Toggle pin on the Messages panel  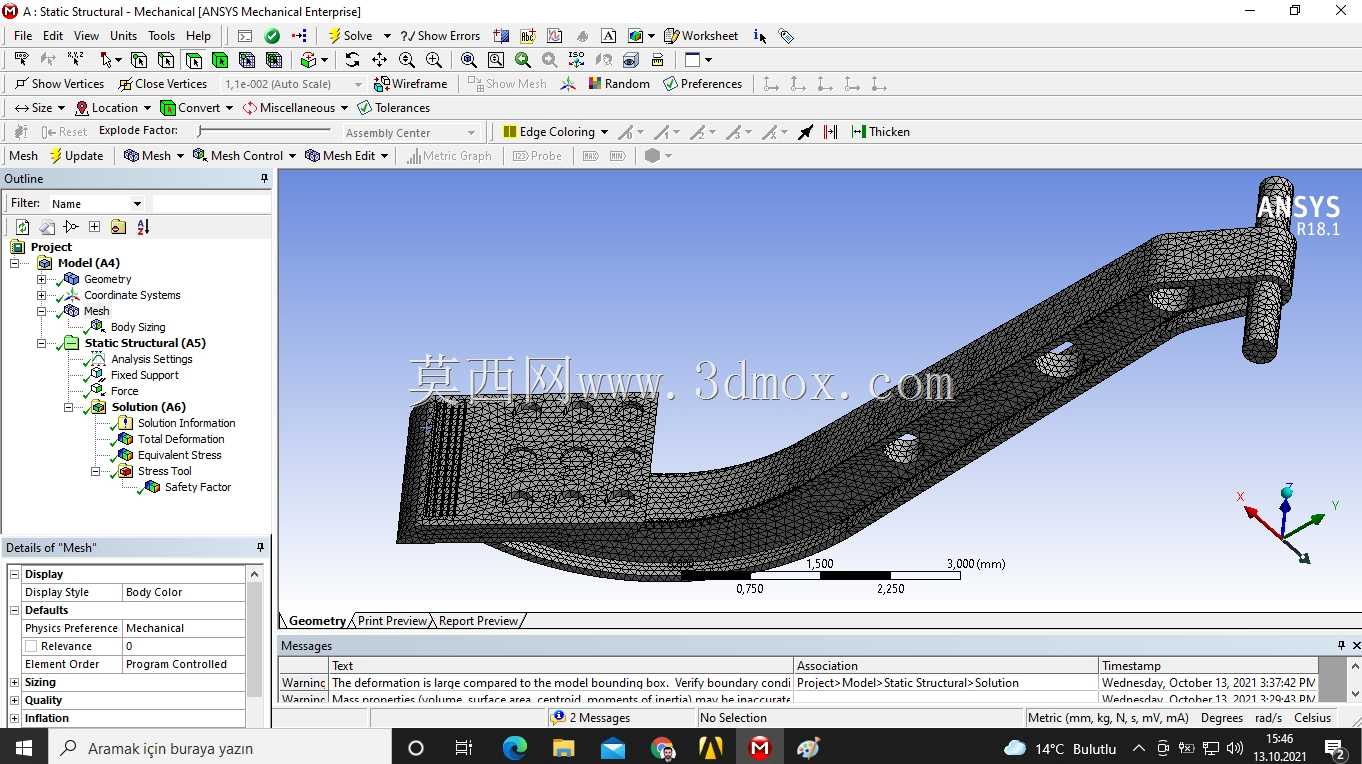click(x=1342, y=646)
